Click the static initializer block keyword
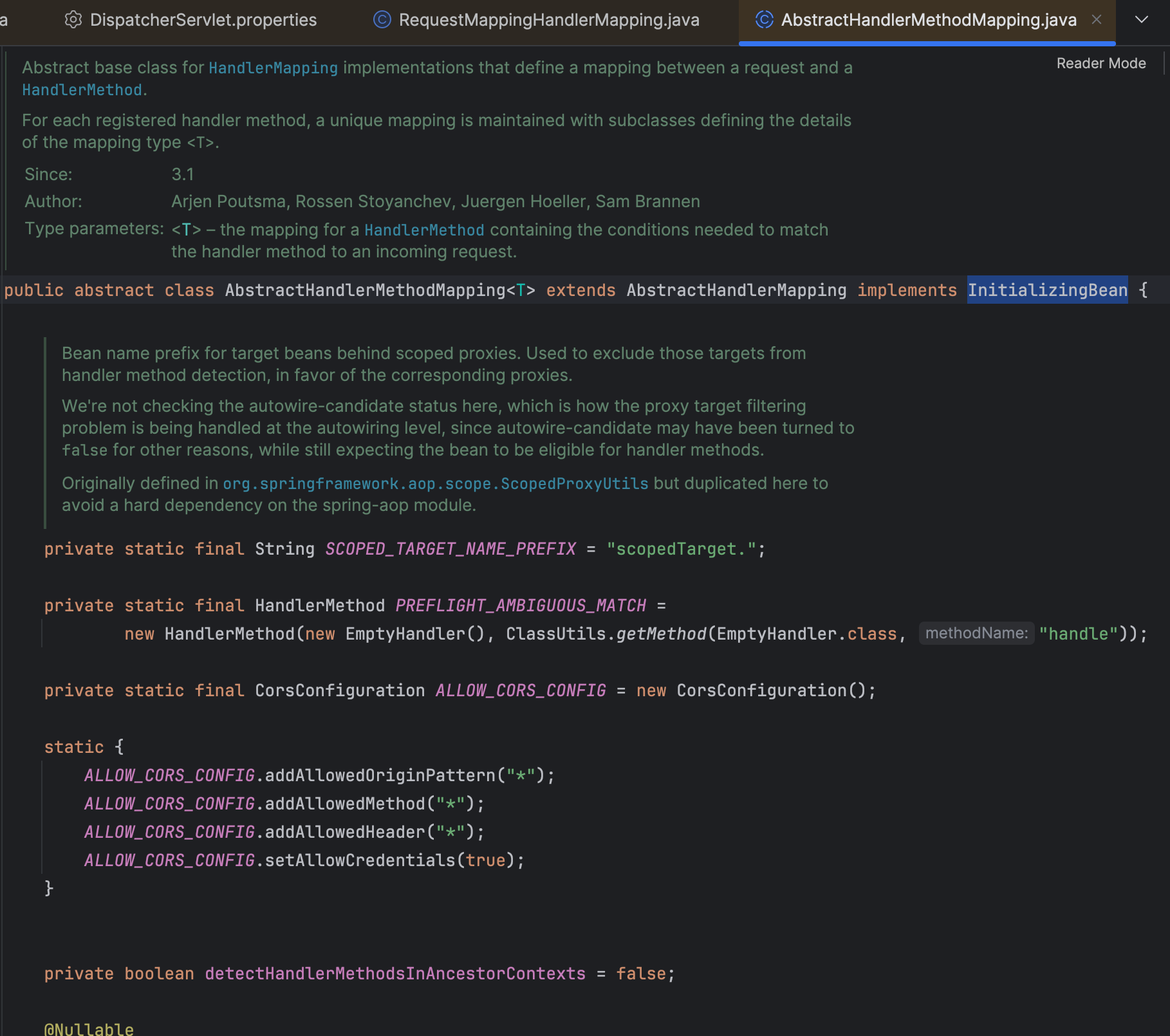The image size is (1170, 1036). [74, 747]
